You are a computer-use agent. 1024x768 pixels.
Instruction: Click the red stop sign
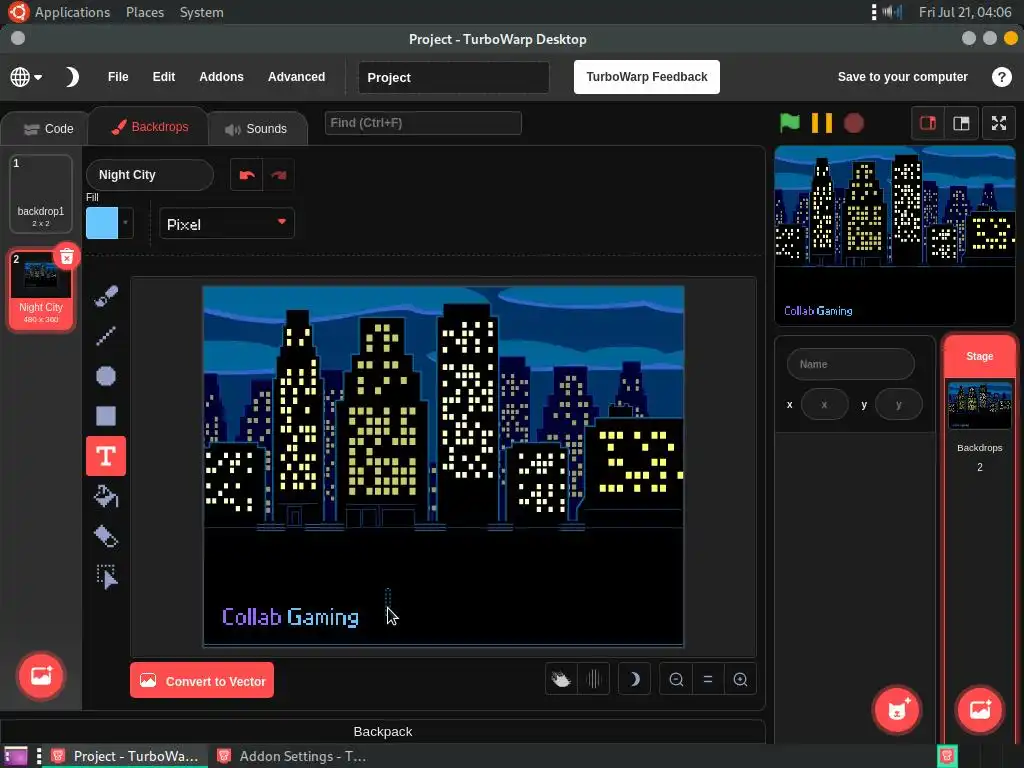pyautogui.click(x=854, y=123)
